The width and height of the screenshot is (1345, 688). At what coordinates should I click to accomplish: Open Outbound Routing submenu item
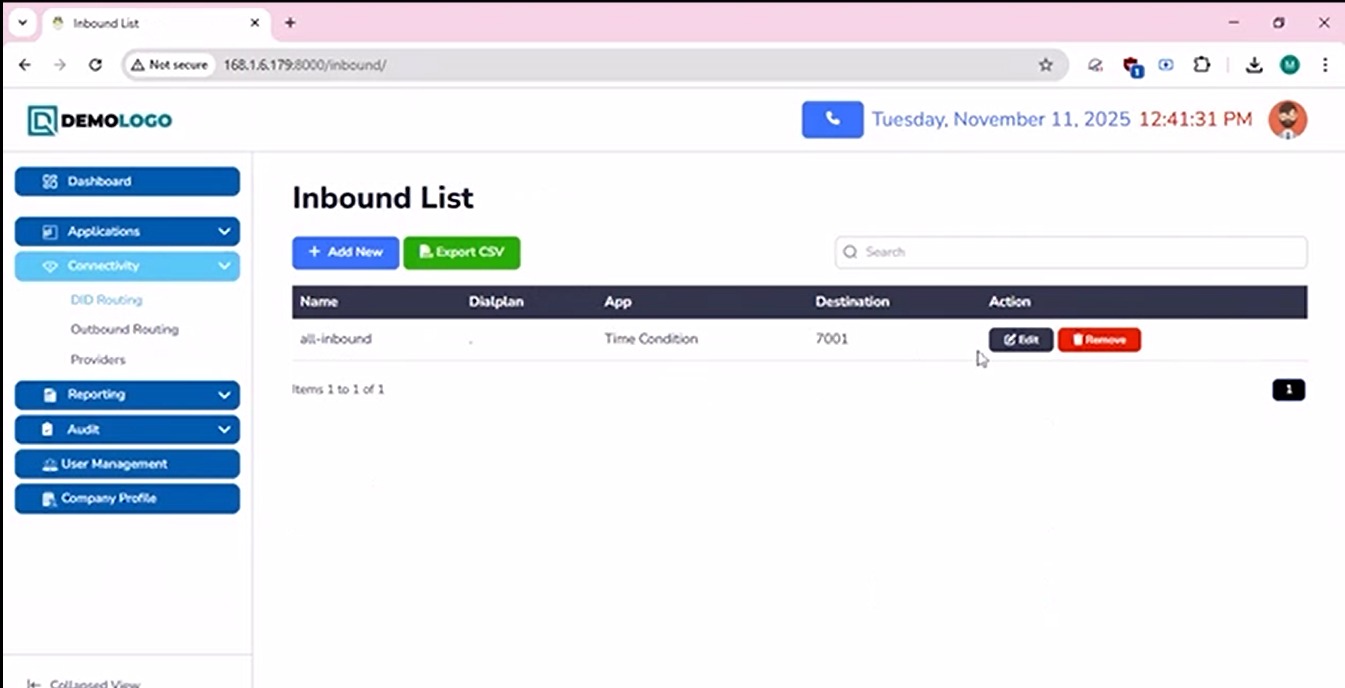click(x=124, y=329)
